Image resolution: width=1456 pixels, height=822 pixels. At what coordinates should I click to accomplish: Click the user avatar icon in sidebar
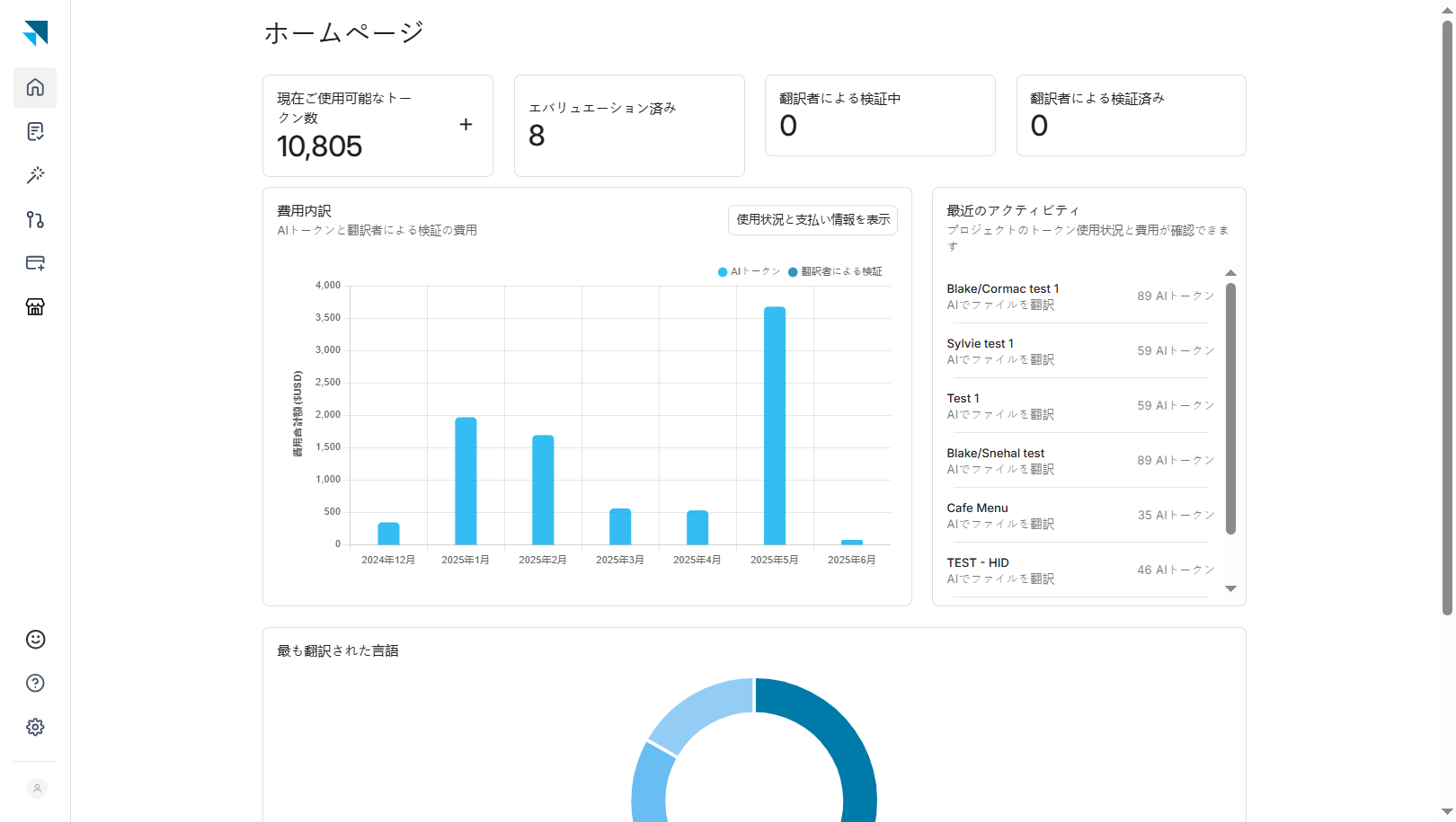[37, 788]
